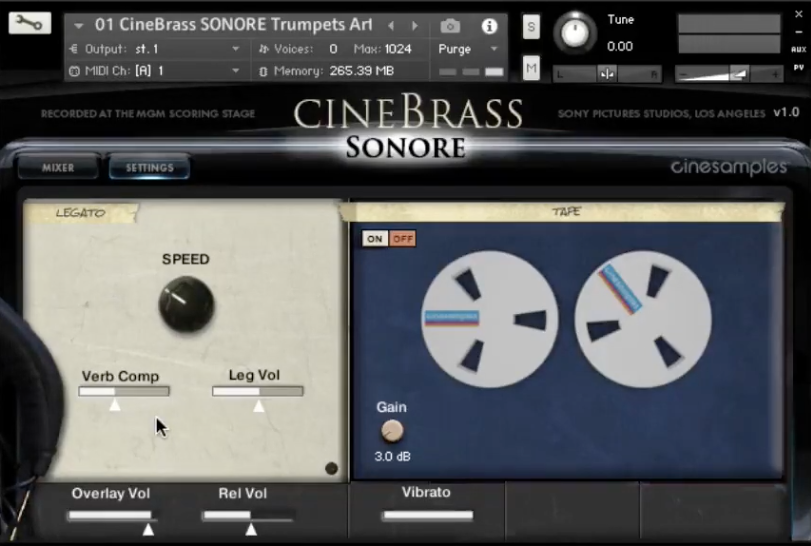Minimize the instrument header view

click(799, 32)
